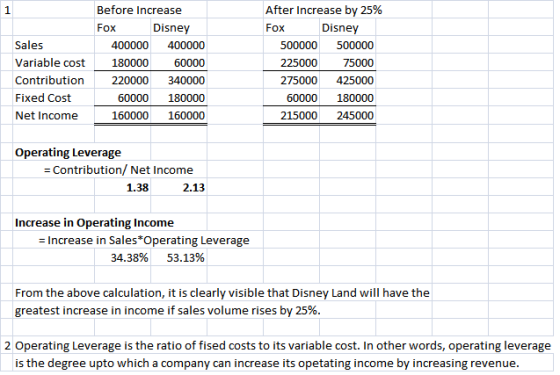
Task: Click Disney contribution 340000
Action: tap(186, 80)
